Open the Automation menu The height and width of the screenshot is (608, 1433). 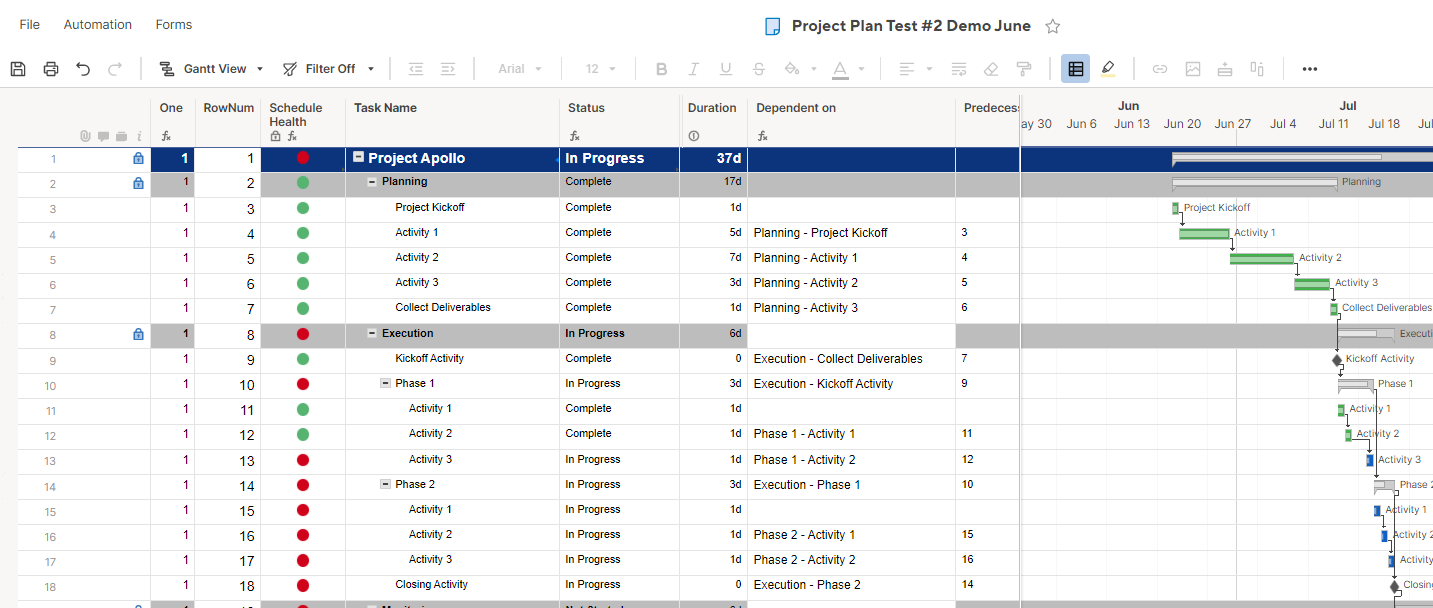click(97, 24)
